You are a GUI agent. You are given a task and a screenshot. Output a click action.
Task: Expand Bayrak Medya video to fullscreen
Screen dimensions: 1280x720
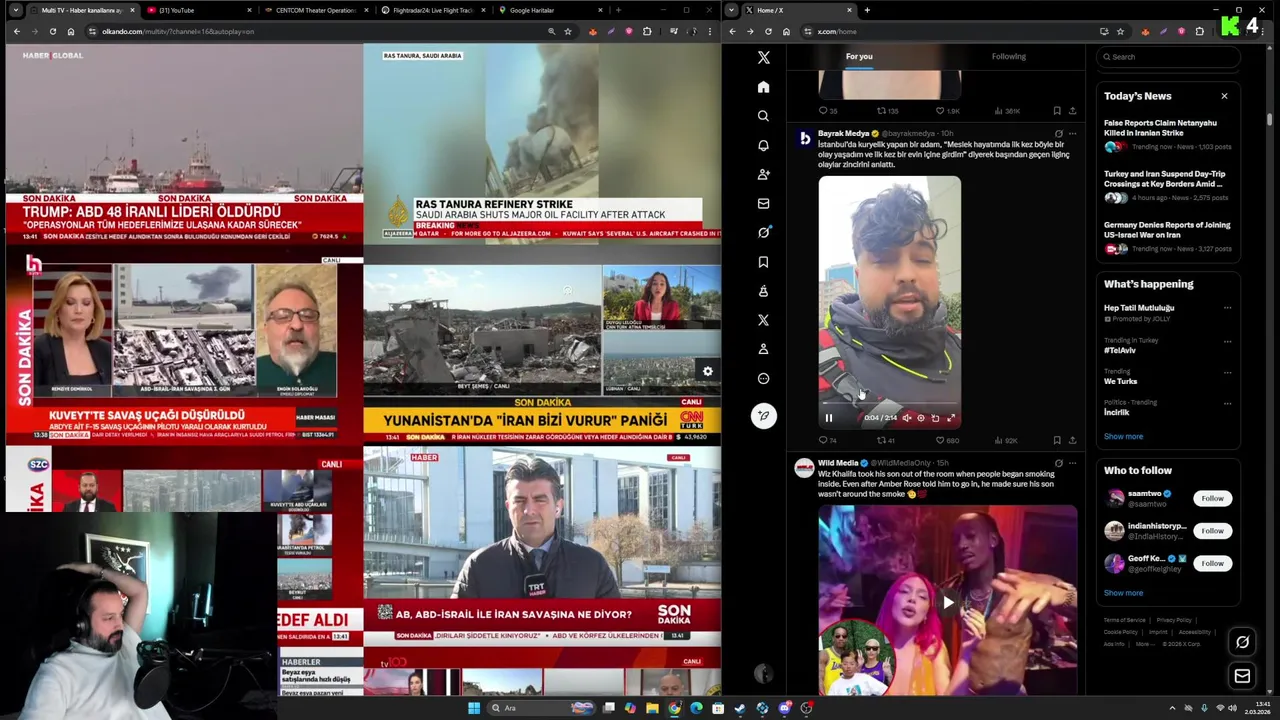tap(951, 418)
